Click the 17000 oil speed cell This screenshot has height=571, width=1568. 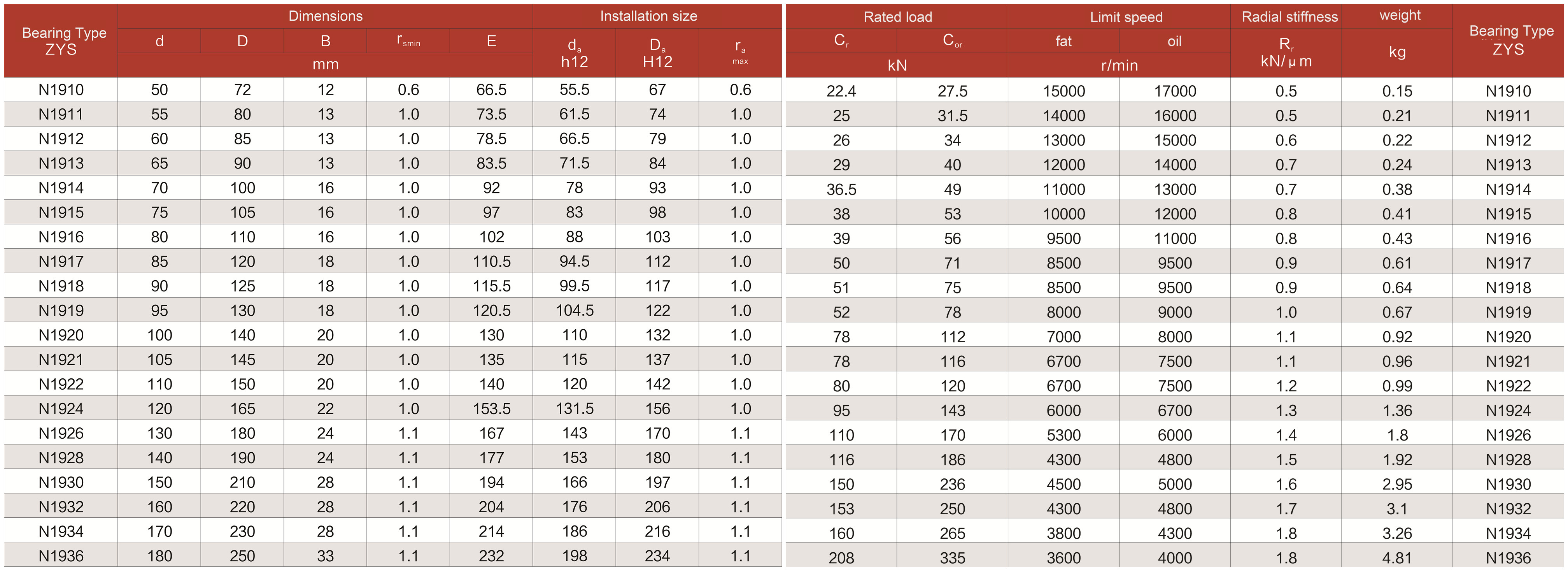point(1175,91)
